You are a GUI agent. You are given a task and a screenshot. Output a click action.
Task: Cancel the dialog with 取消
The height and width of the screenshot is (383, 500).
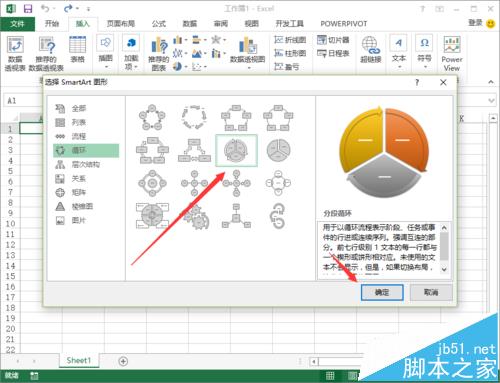coord(431,292)
